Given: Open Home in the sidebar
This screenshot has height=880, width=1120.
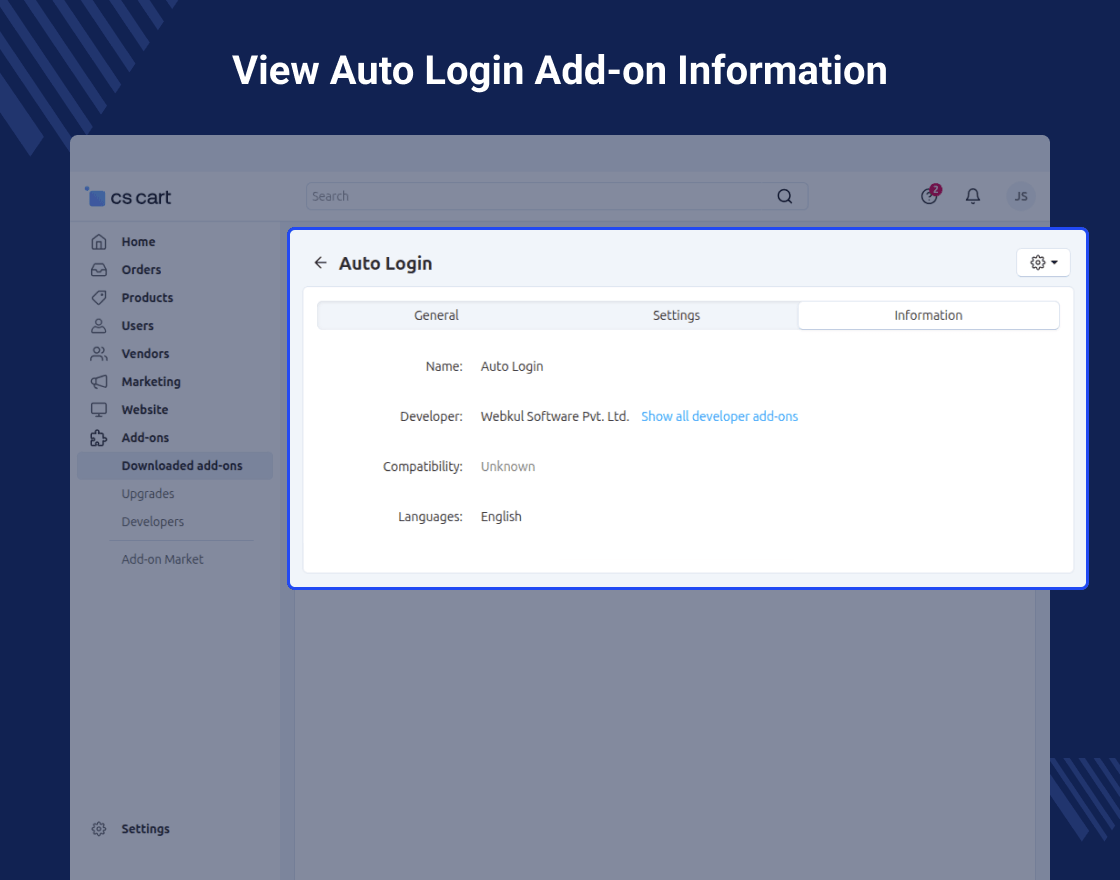Looking at the screenshot, I should (x=138, y=242).
